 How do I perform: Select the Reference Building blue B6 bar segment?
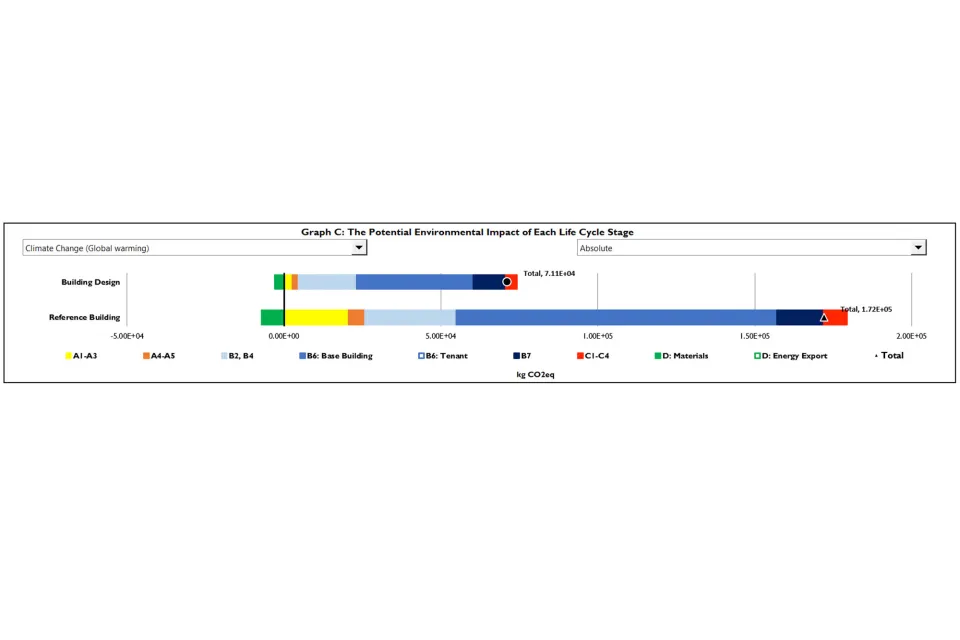tap(615, 318)
